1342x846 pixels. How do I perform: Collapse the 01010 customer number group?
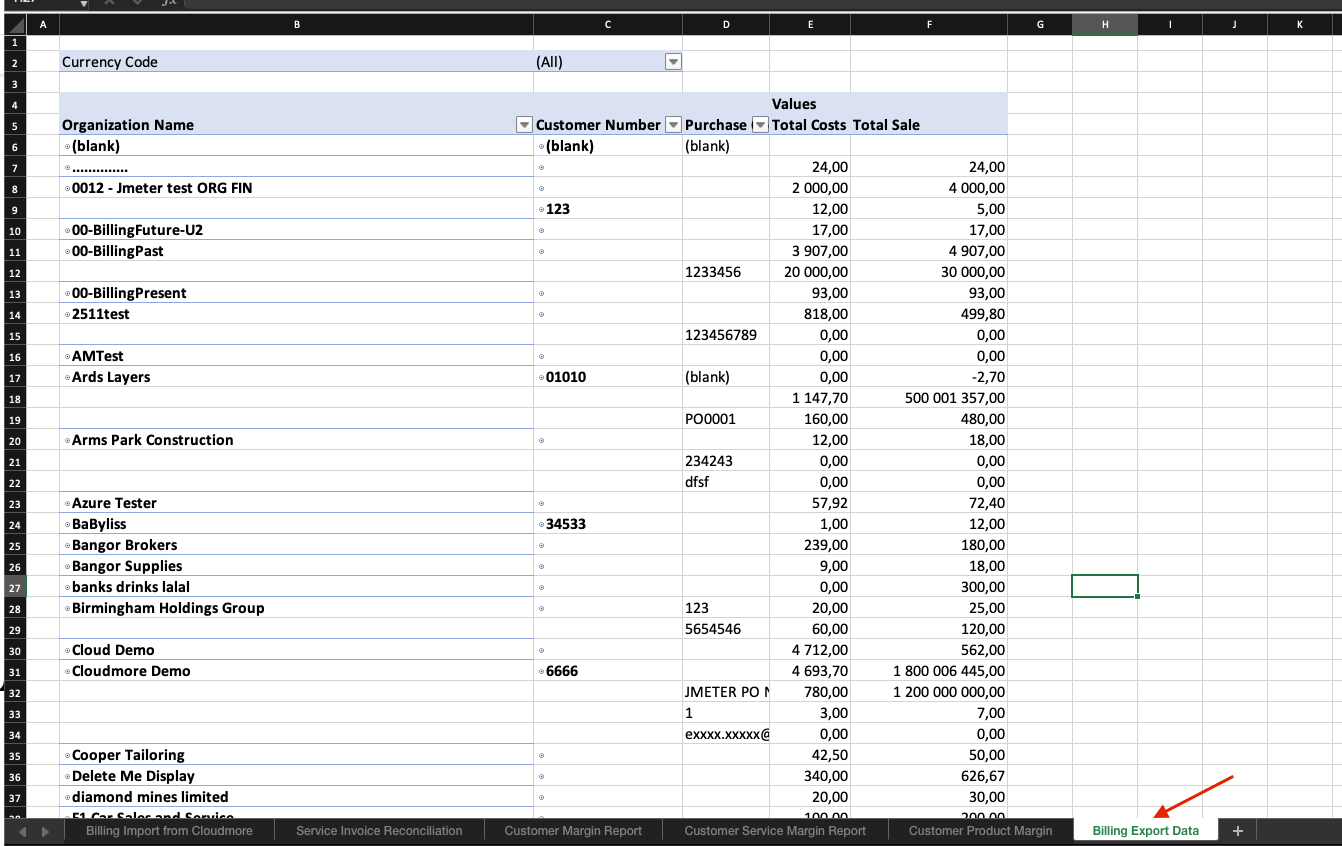pos(541,378)
